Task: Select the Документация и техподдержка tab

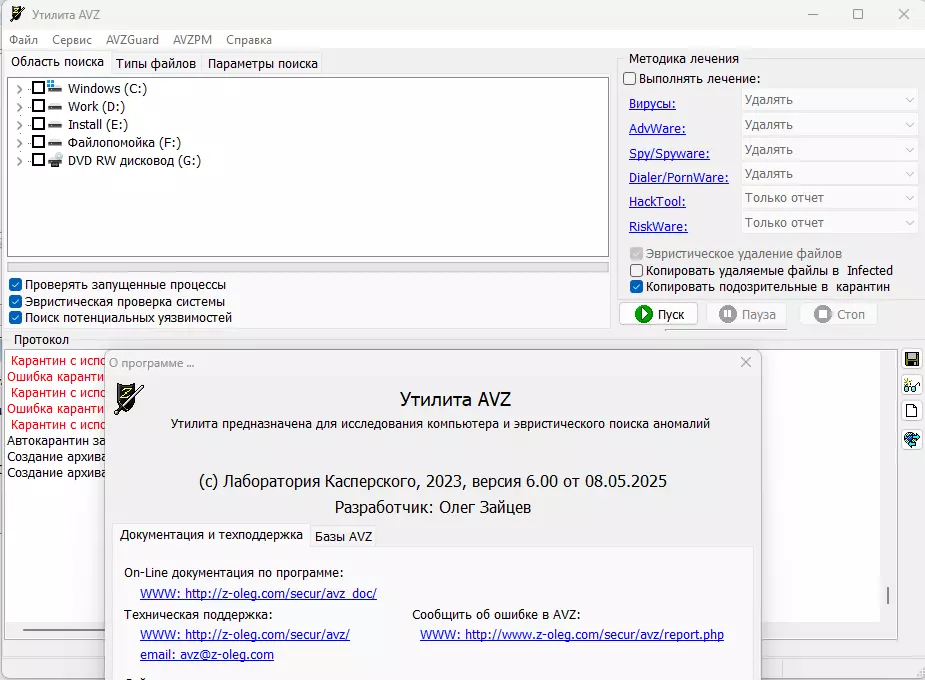Action: pyautogui.click(x=211, y=535)
